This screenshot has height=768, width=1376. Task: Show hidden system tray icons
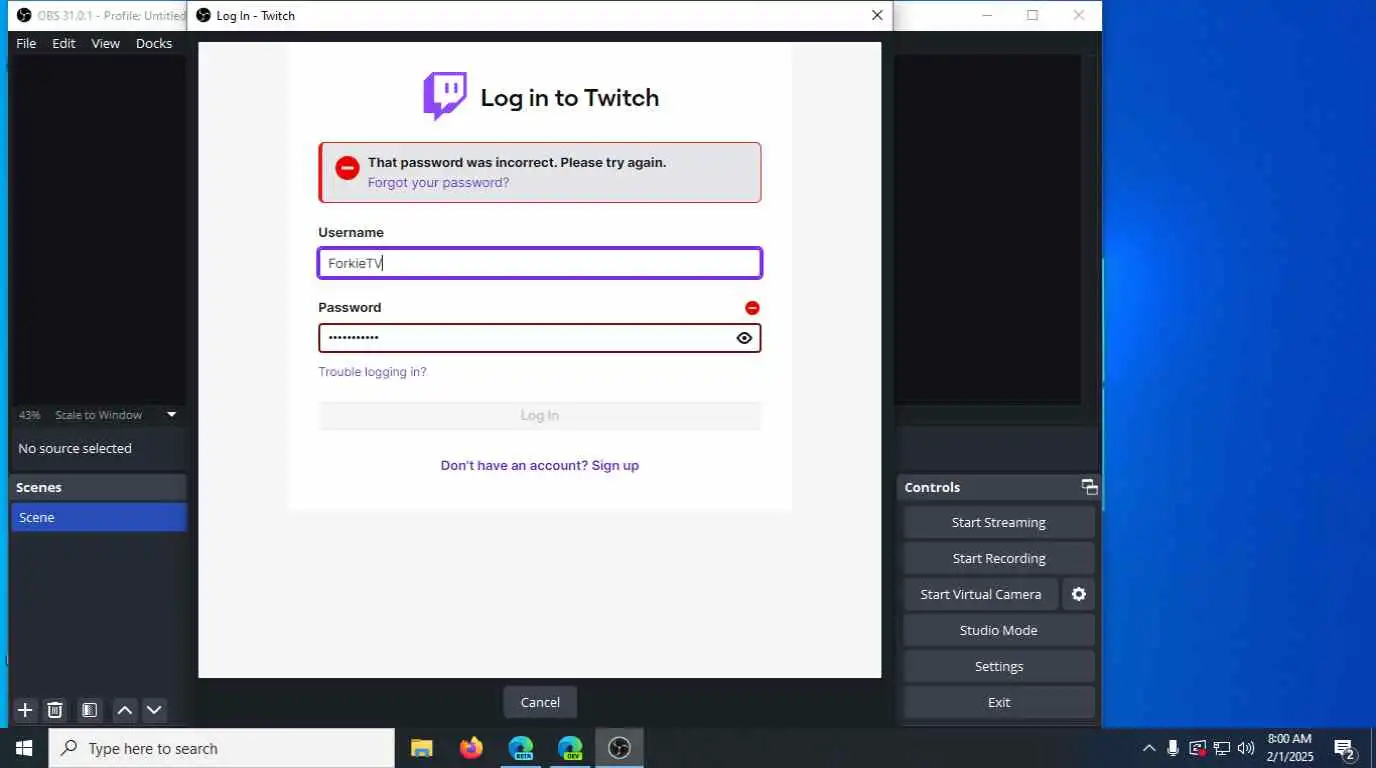coord(1148,748)
